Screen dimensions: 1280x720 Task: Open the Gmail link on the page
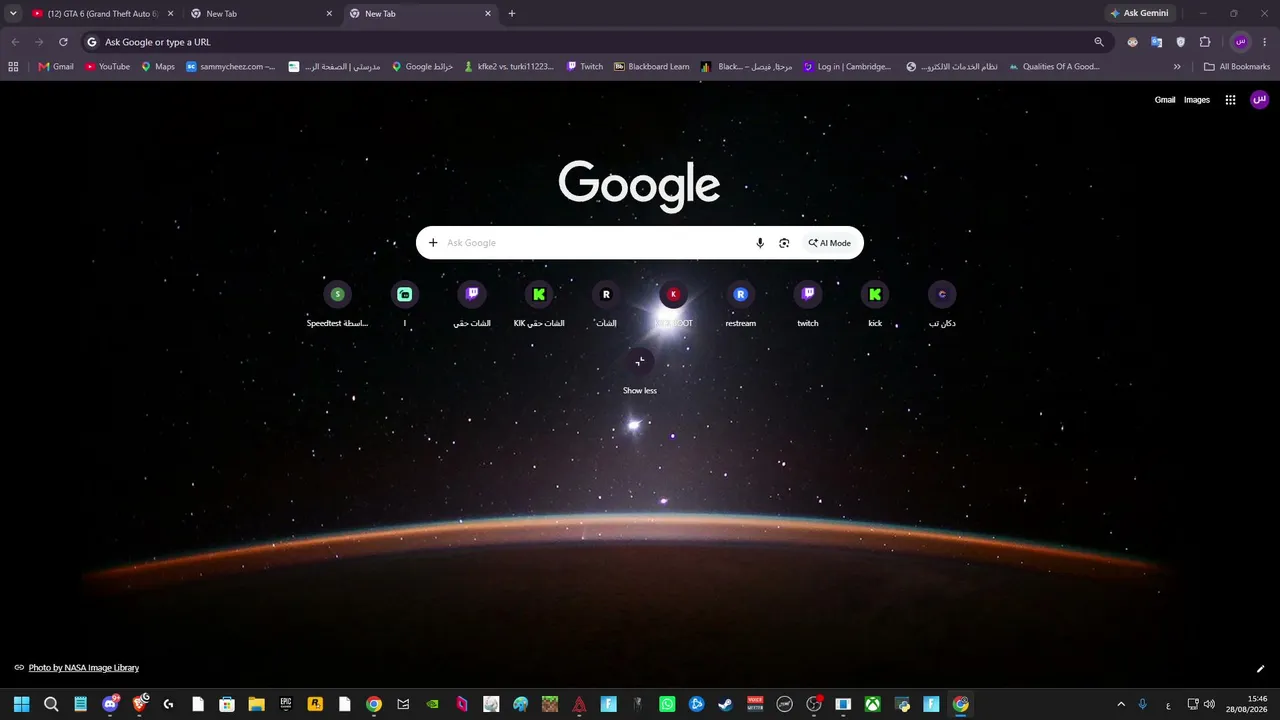(x=1165, y=100)
